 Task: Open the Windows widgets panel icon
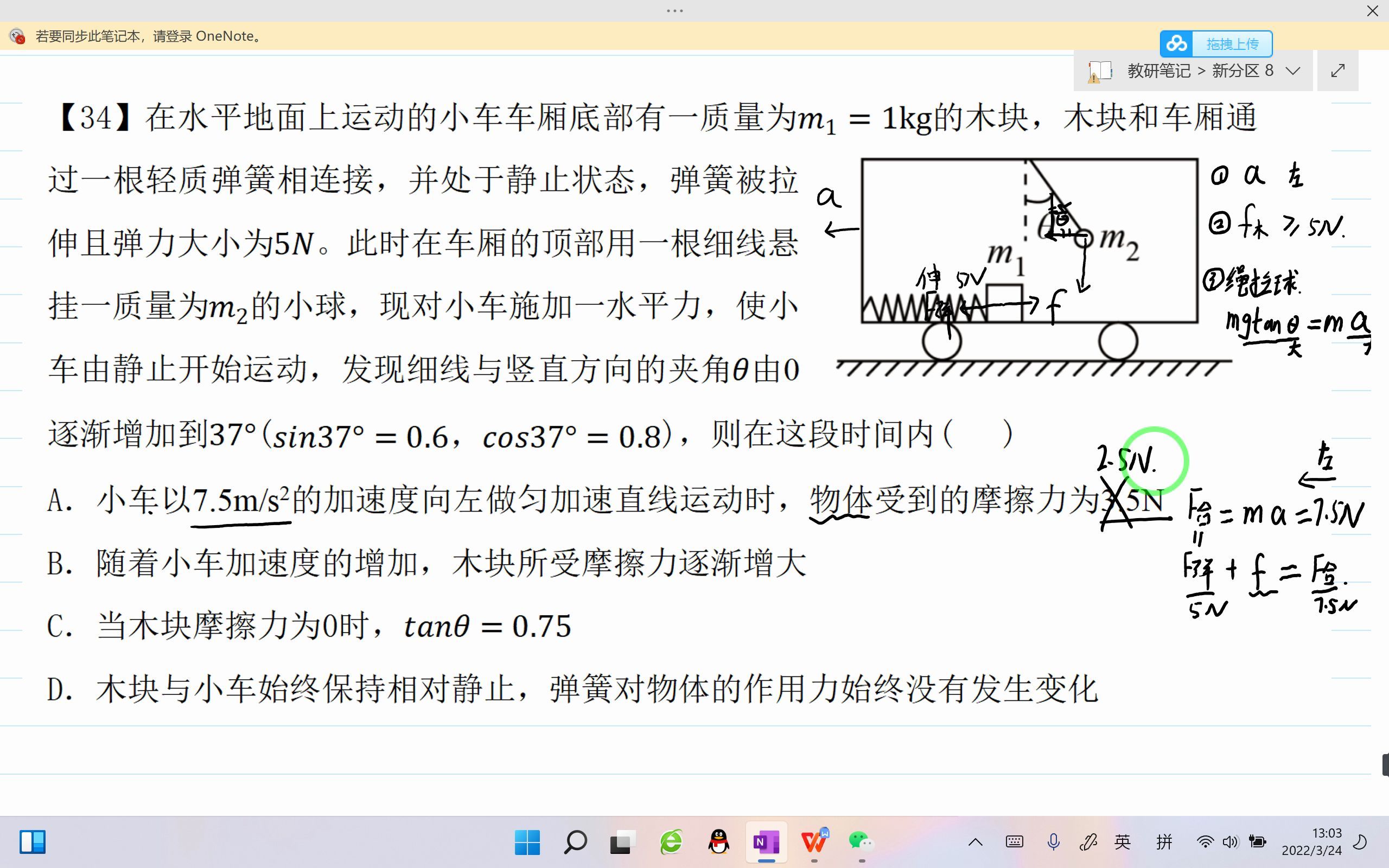point(32,841)
